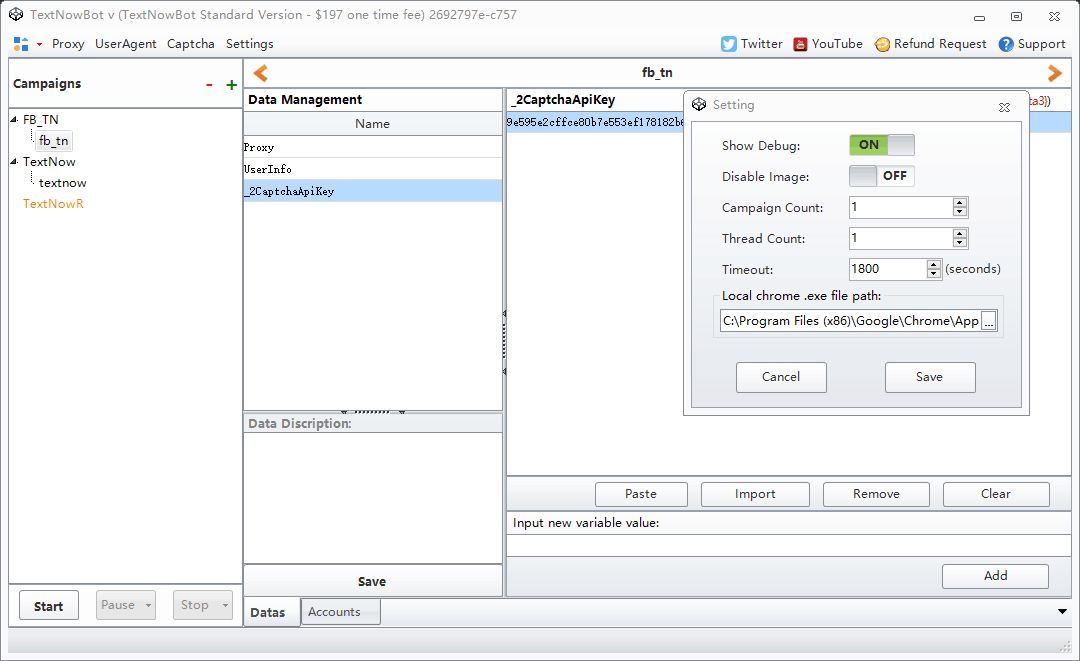Click the Campaign Count input field
Viewport: 1080px width, 661px height.
(x=901, y=207)
